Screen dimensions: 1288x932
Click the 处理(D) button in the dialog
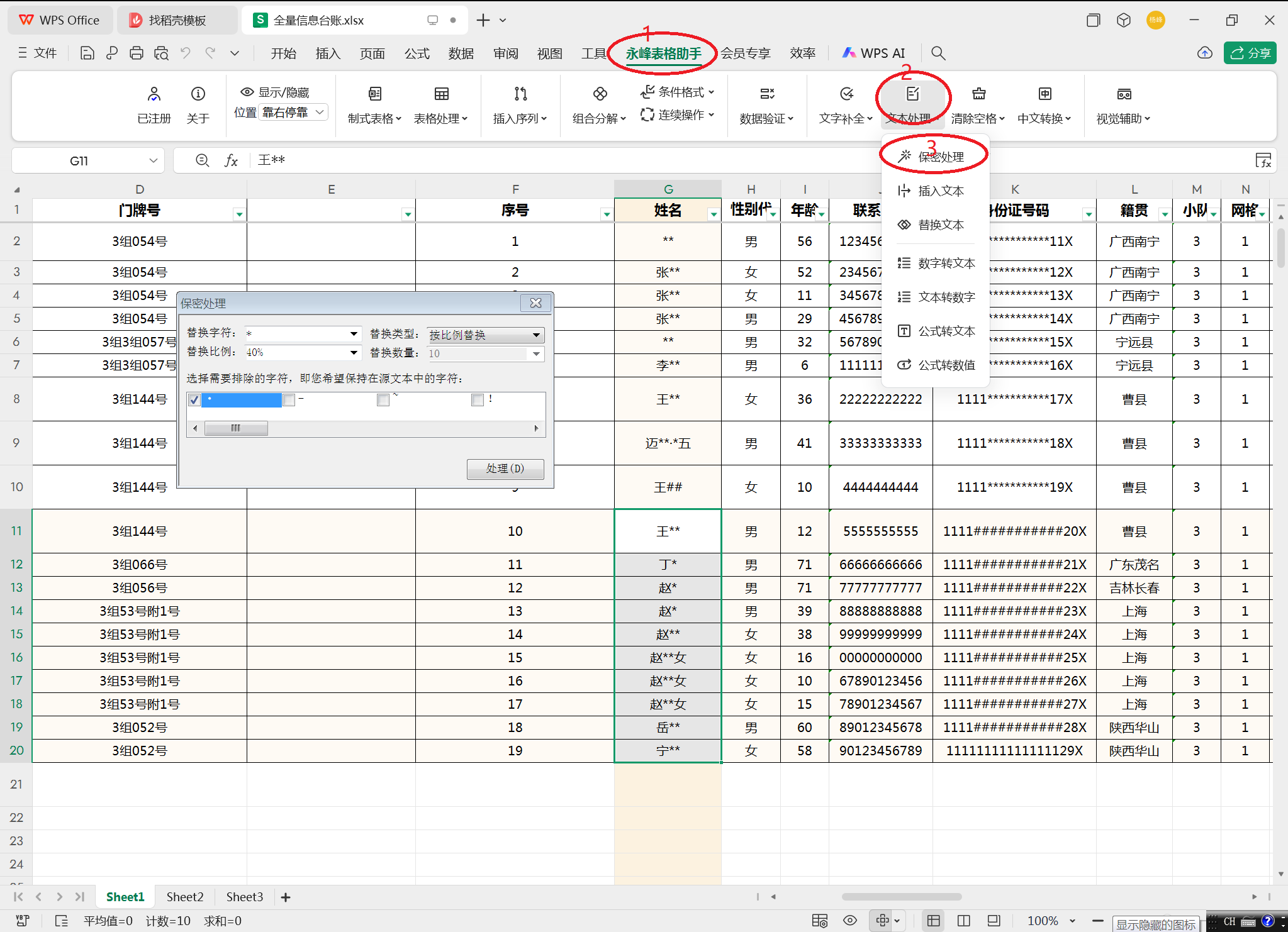505,469
